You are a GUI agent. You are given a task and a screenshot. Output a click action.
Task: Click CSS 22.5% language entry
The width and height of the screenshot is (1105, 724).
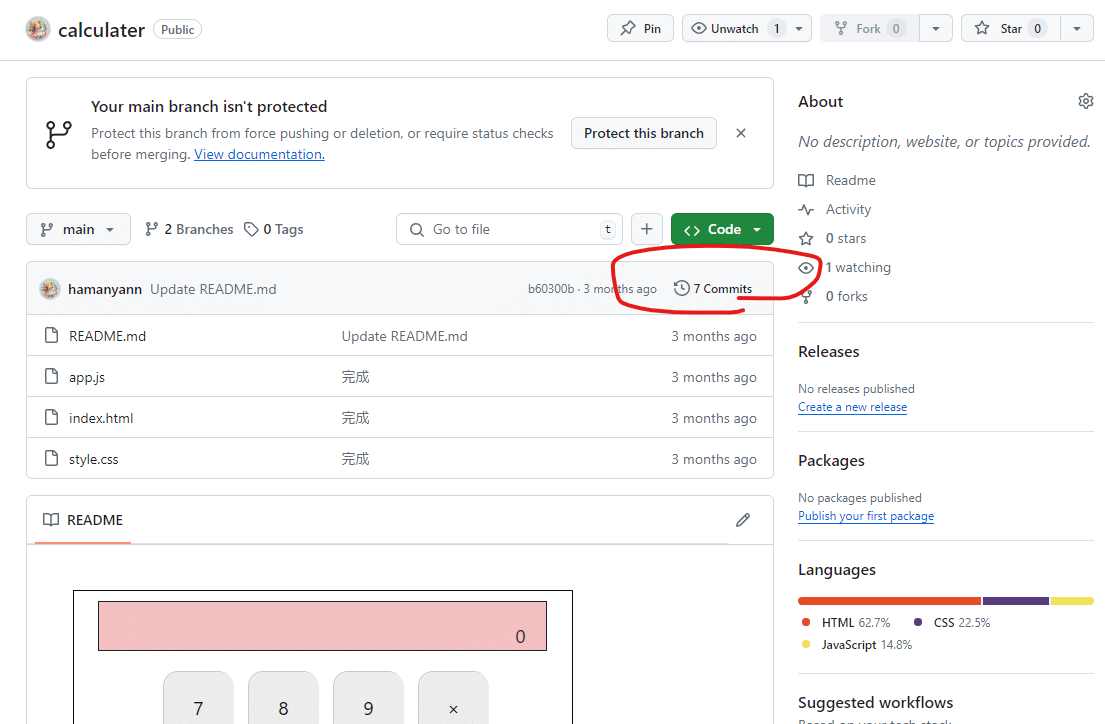point(952,622)
